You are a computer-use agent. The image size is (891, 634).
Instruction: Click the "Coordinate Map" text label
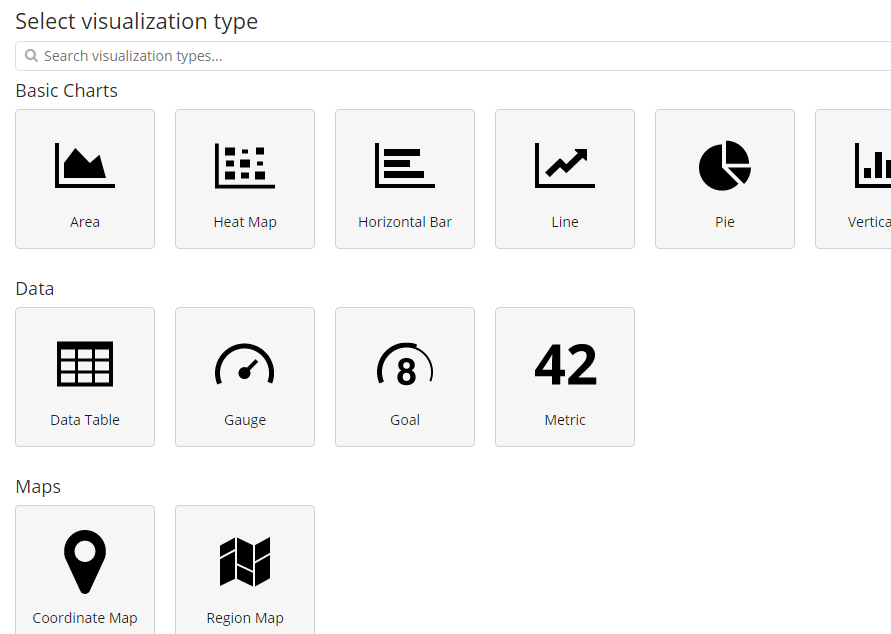(85, 618)
